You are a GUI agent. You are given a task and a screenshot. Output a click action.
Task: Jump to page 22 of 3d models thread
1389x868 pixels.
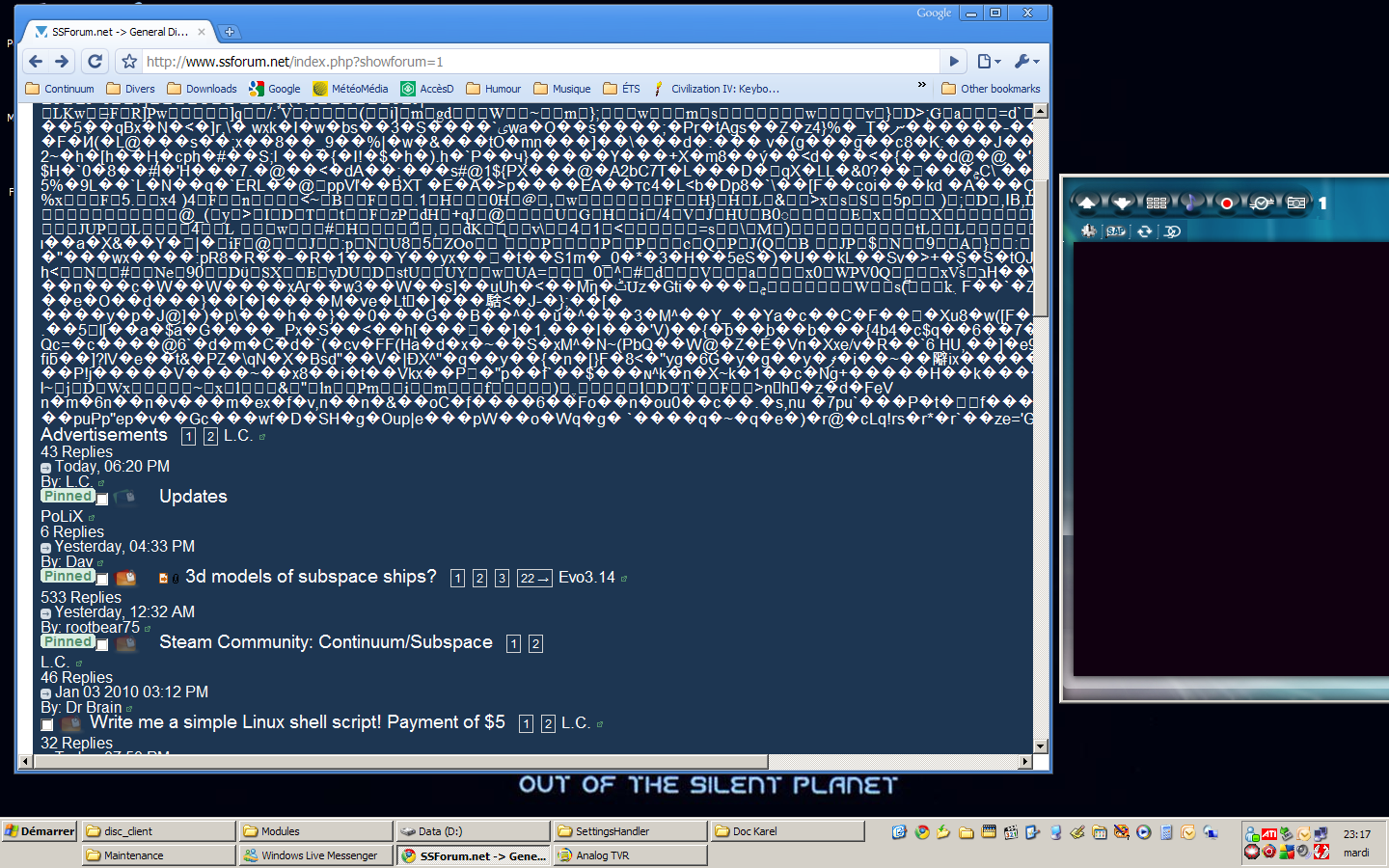(x=534, y=579)
